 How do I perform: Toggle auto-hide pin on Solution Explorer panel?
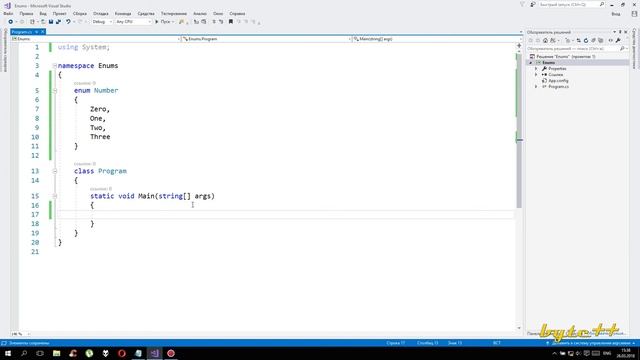pyautogui.click(x=620, y=32)
